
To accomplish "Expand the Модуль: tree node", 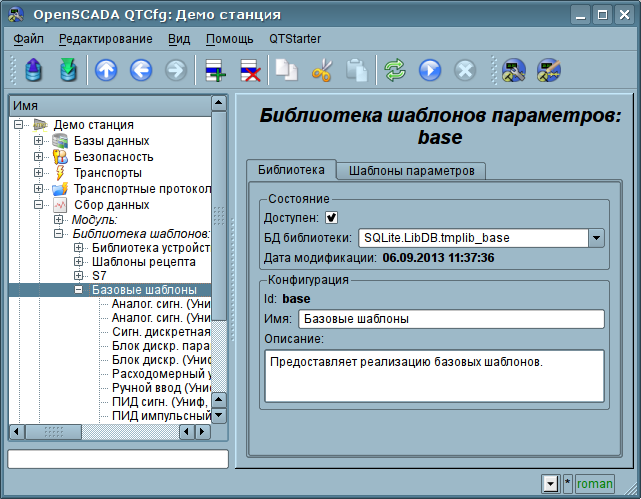I will click(x=58, y=219).
